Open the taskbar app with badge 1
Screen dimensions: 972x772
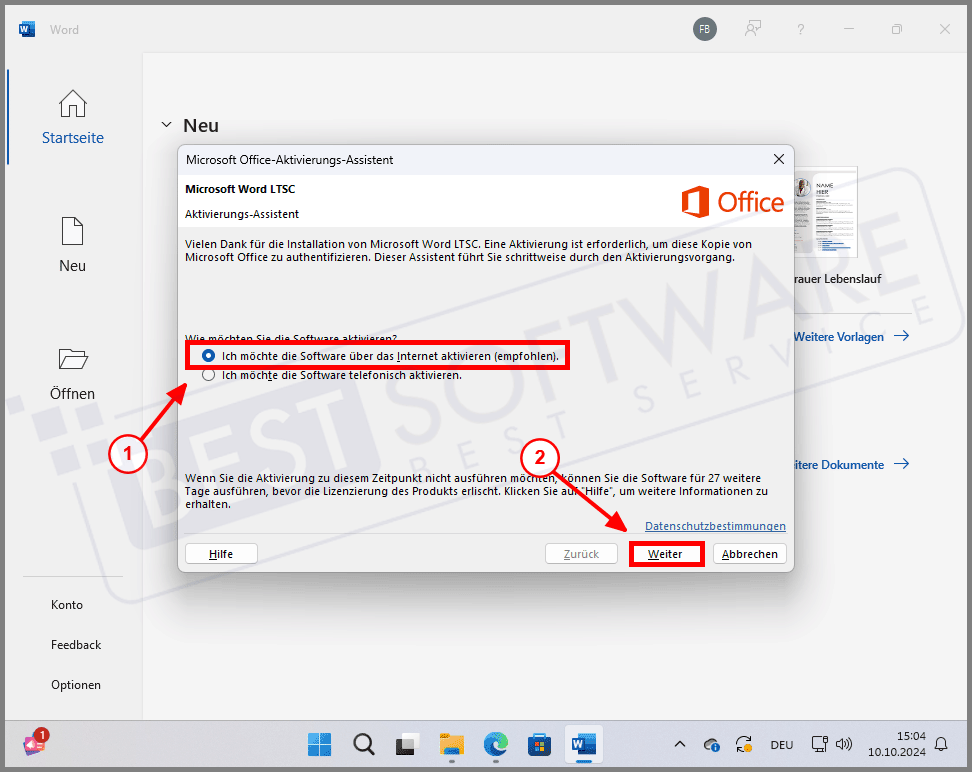click(35, 742)
